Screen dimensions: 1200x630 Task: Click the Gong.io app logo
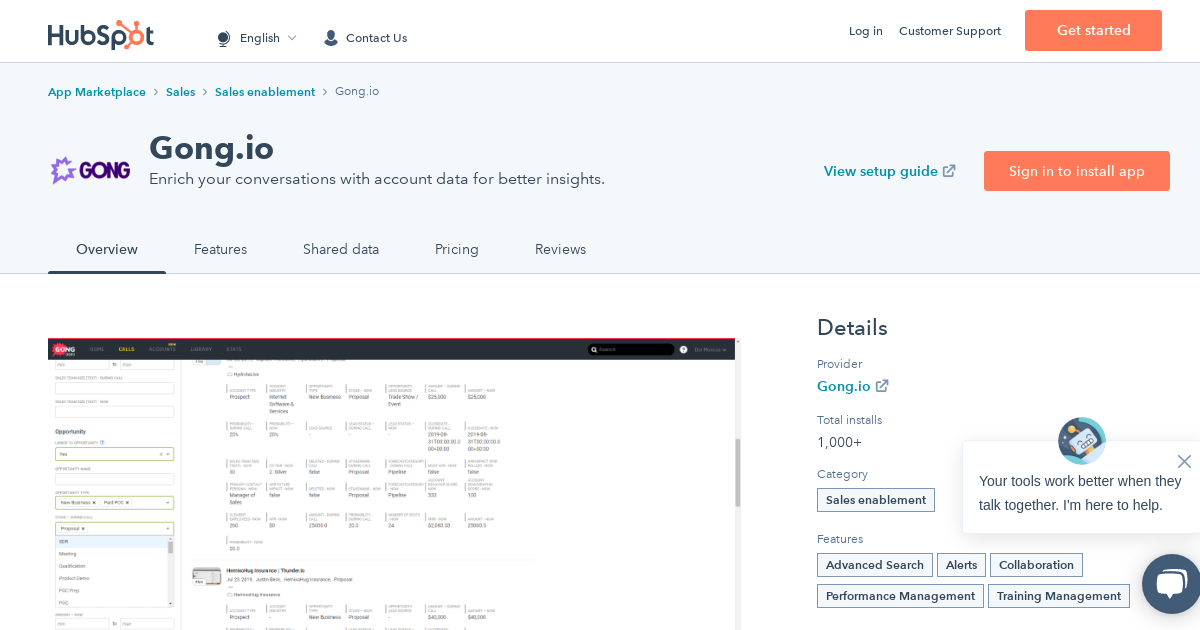(90, 170)
